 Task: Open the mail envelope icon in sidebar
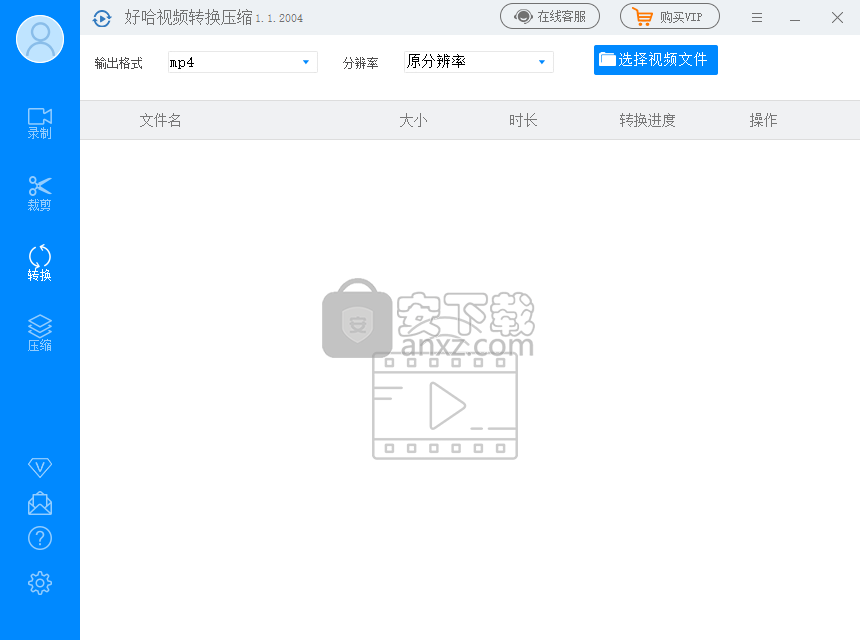[40, 503]
